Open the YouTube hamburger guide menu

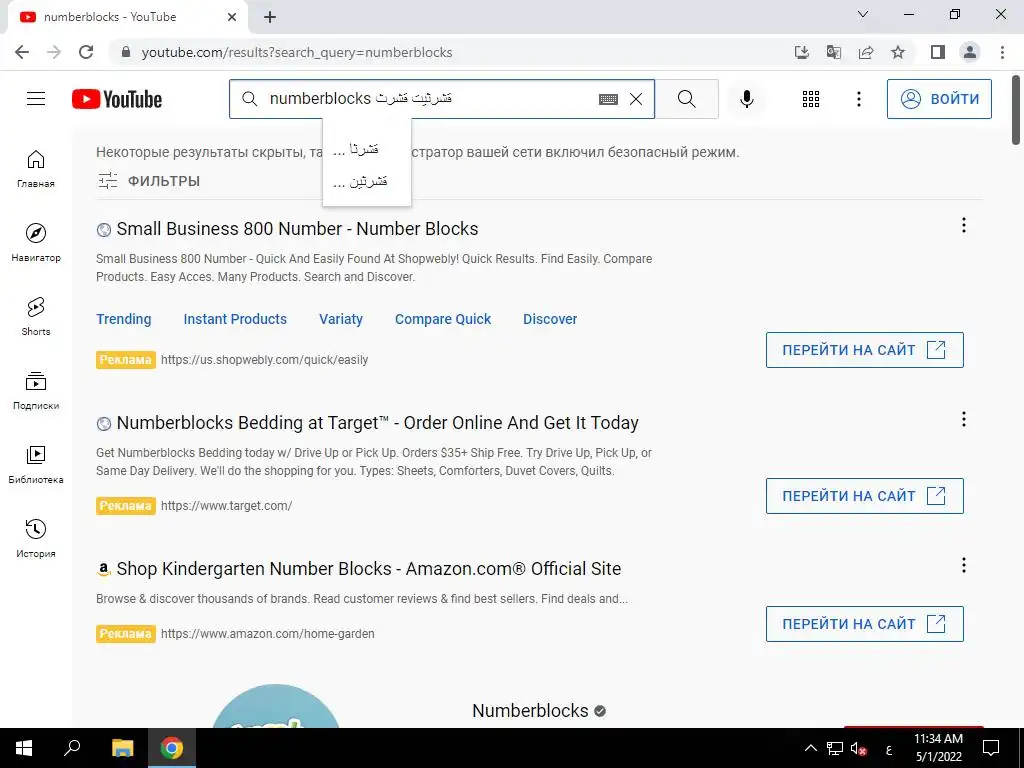pyautogui.click(x=36, y=99)
